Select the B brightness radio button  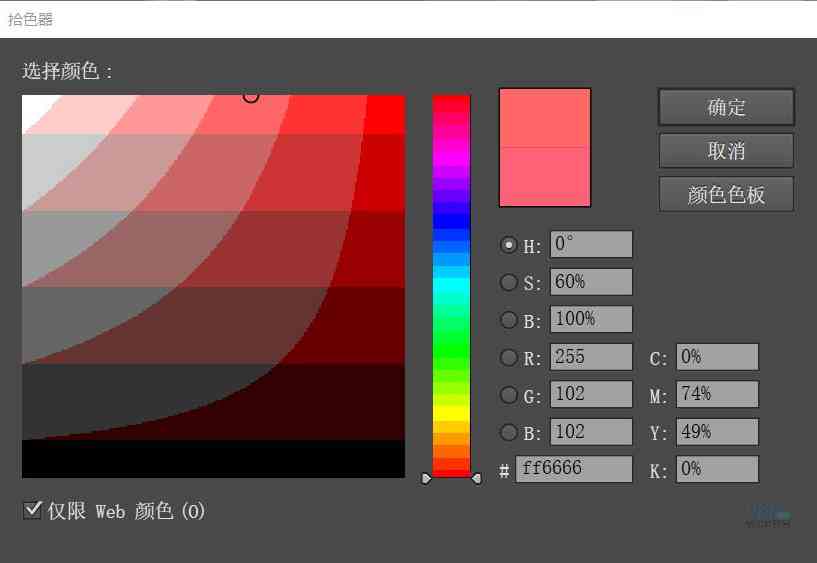click(509, 320)
